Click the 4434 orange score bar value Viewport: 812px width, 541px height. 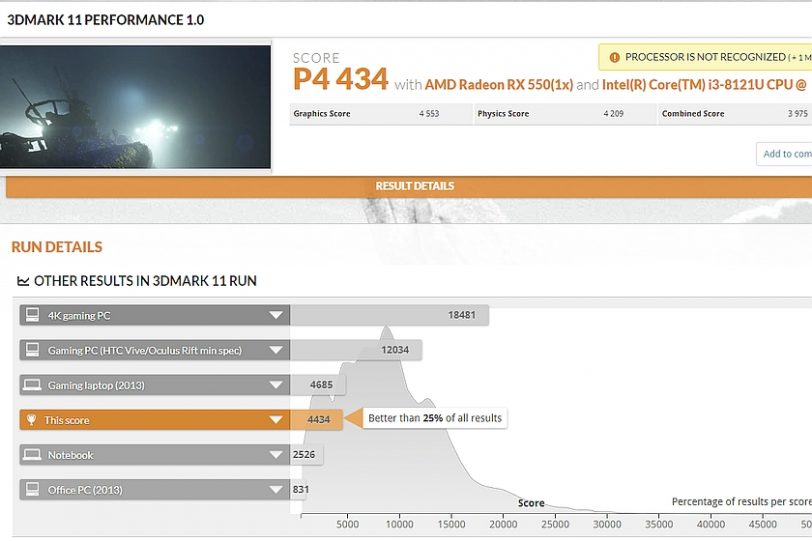[318, 419]
